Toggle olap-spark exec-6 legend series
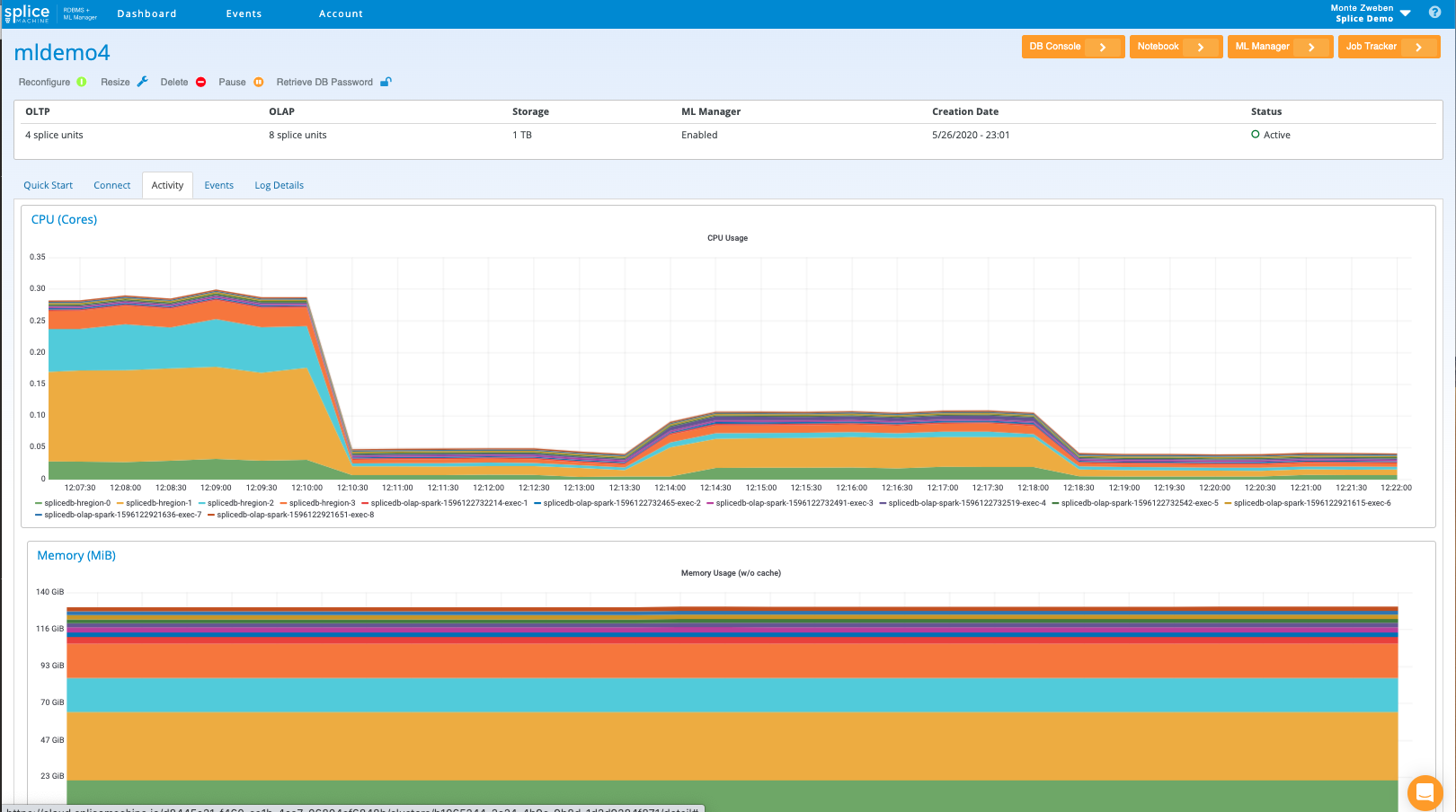The image size is (1456, 812). coord(1308,503)
